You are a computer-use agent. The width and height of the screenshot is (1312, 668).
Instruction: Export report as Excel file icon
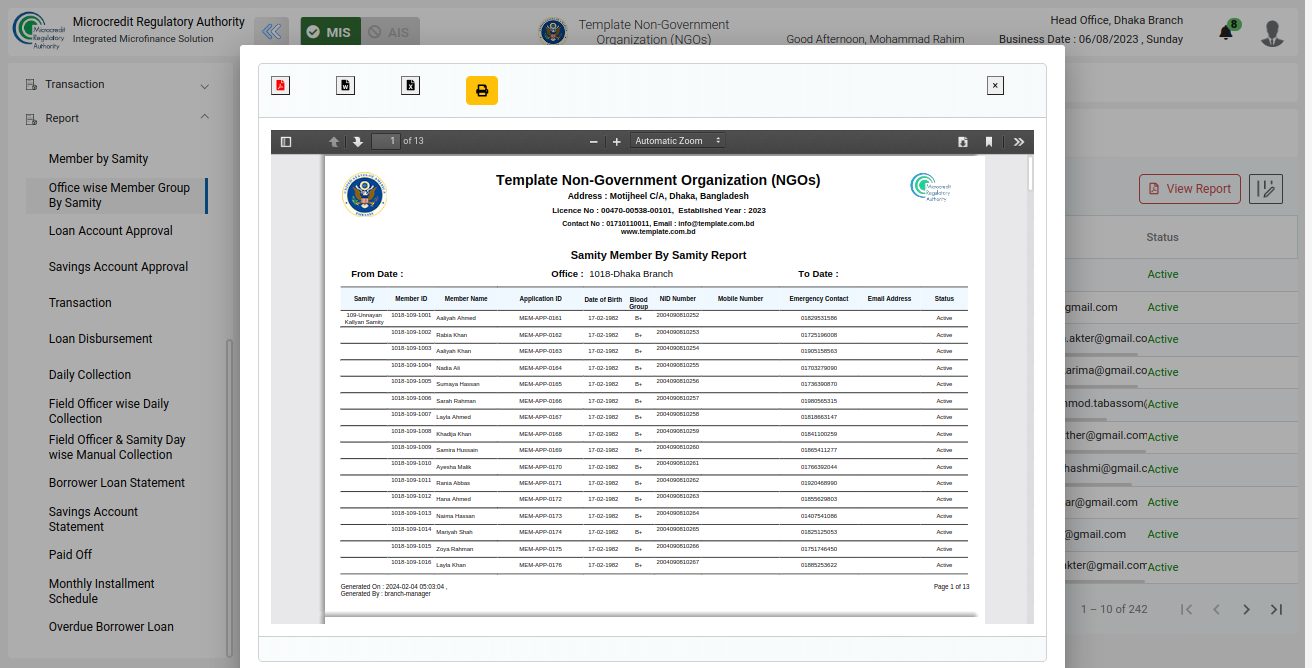410,85
